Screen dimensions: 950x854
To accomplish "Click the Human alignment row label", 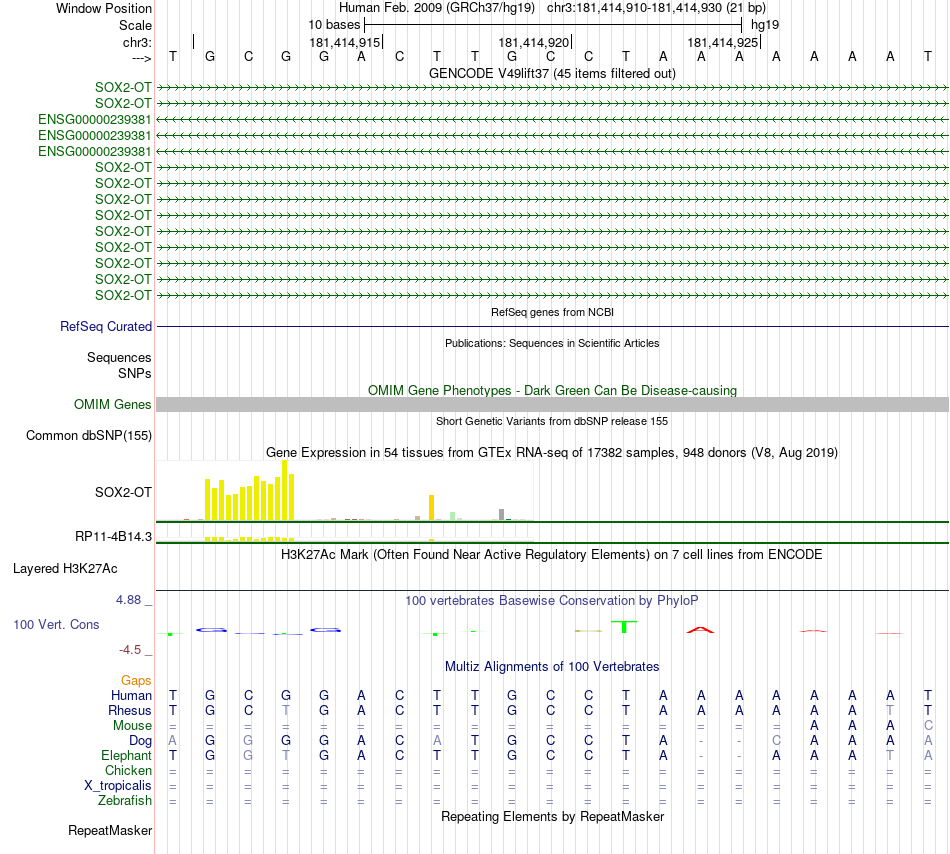I will [x=131, y=695].
